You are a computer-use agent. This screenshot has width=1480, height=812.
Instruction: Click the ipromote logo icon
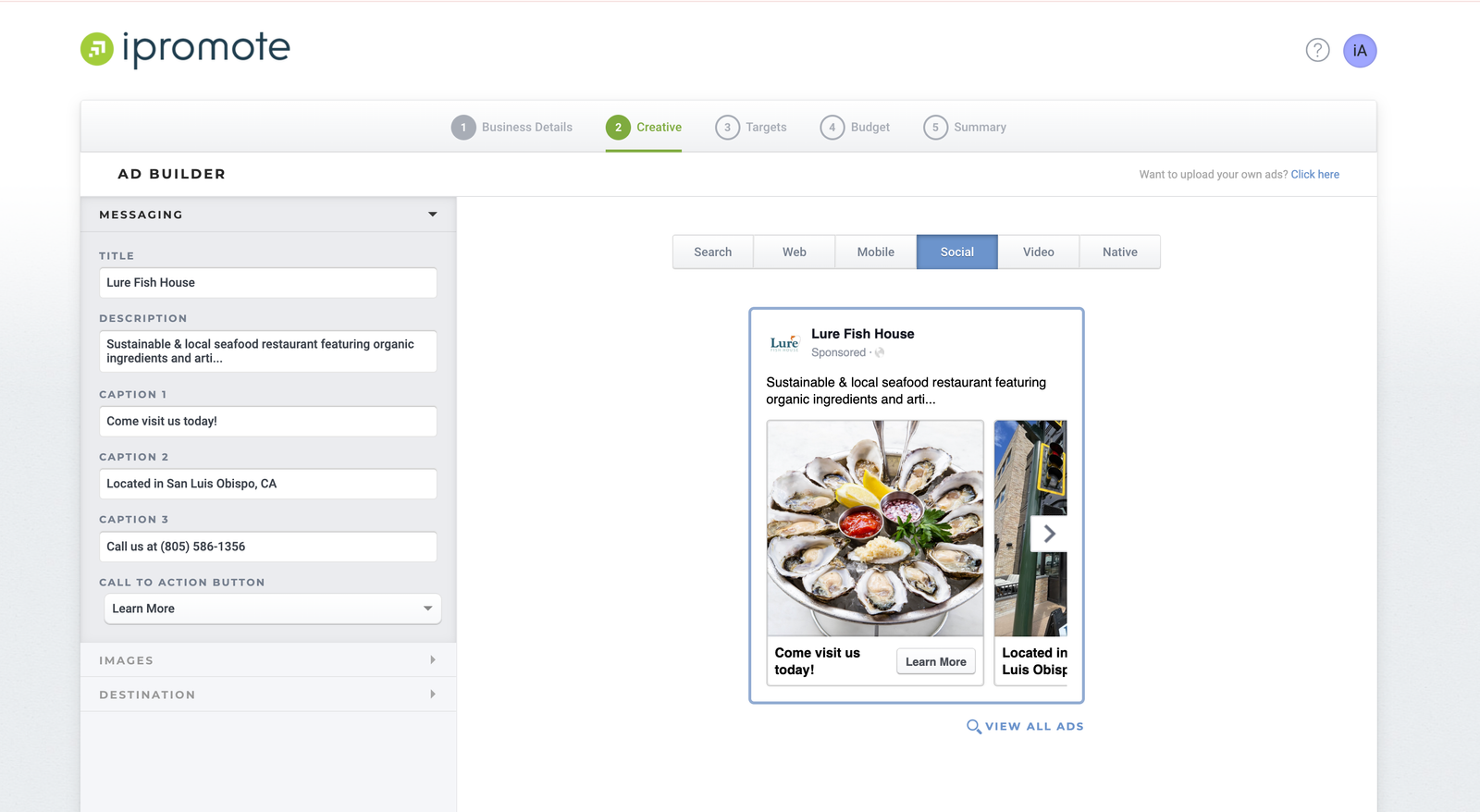click(x=97, y=49)
